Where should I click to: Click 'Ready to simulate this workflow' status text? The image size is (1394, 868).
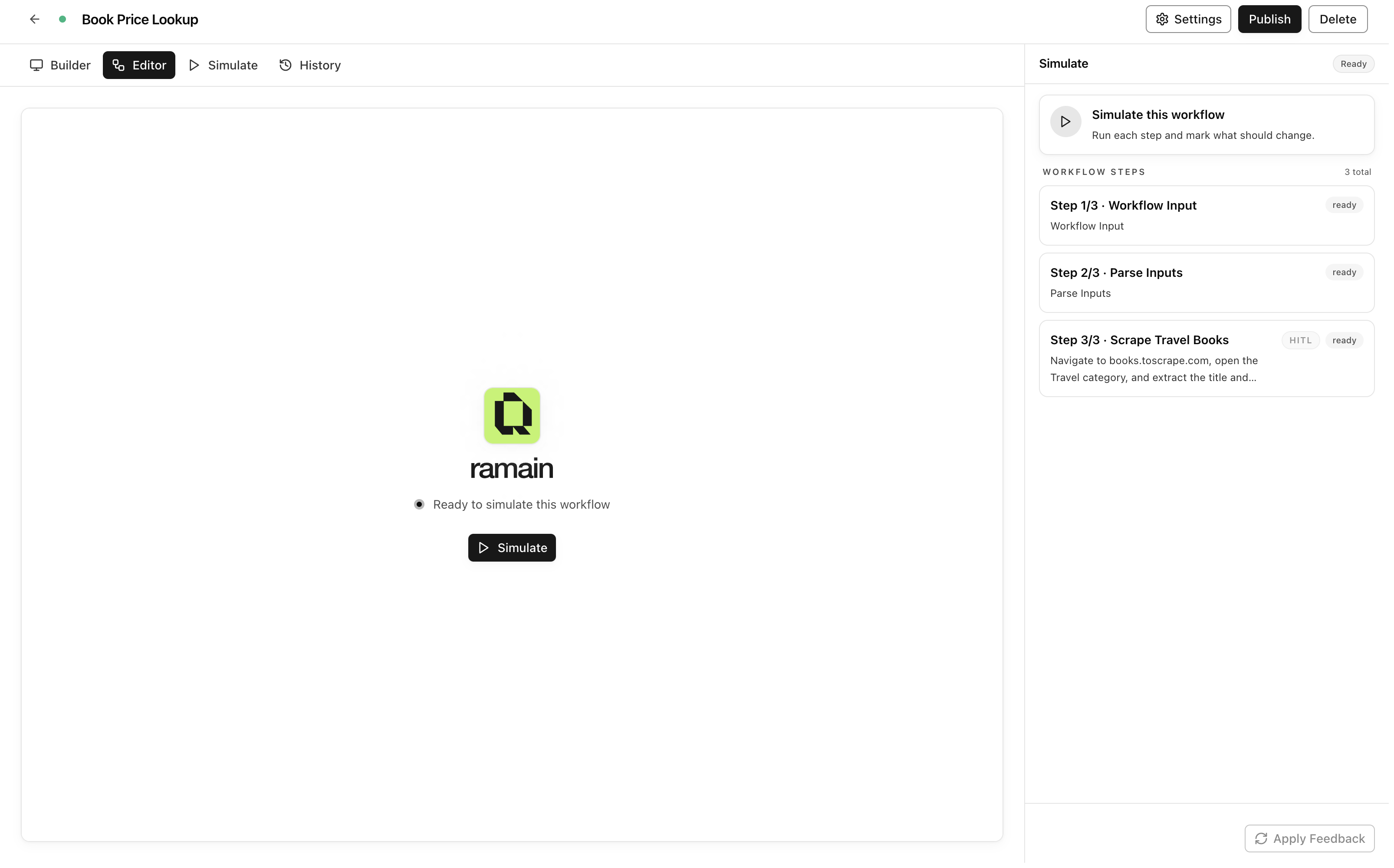523,506
